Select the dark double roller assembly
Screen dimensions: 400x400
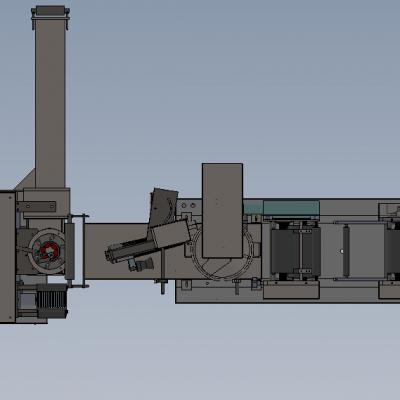click(295, 251)
